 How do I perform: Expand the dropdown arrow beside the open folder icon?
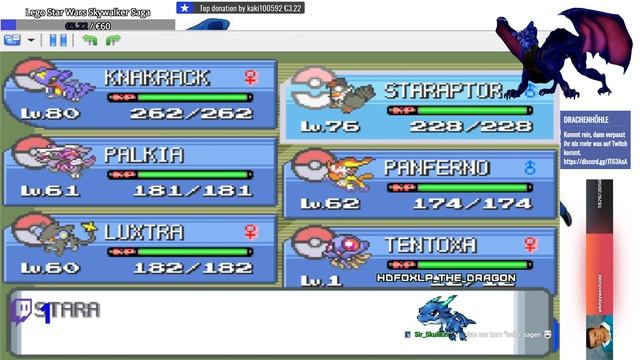(31, 40)
